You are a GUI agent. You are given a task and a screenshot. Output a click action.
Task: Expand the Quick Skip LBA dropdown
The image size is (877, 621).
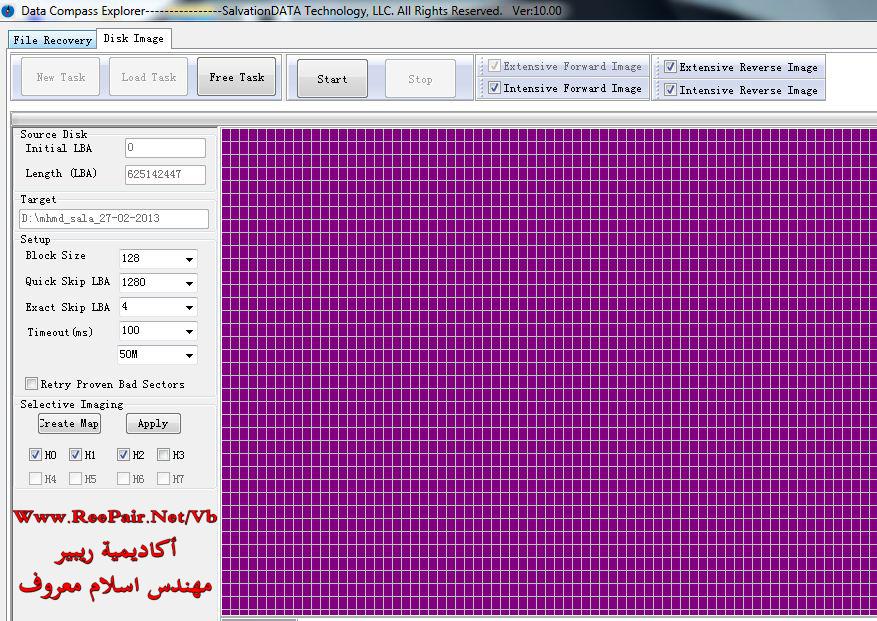tap(189, 283)
